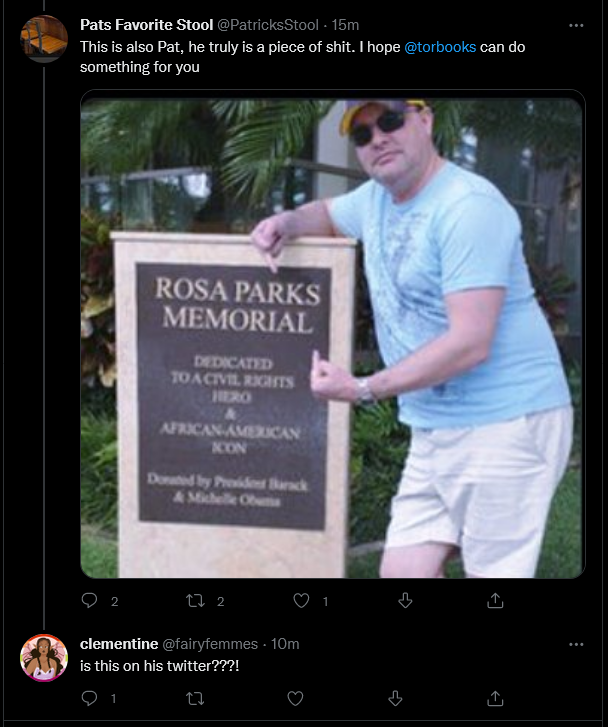Click the download arrow on clementine's tweet

(395, 698)
